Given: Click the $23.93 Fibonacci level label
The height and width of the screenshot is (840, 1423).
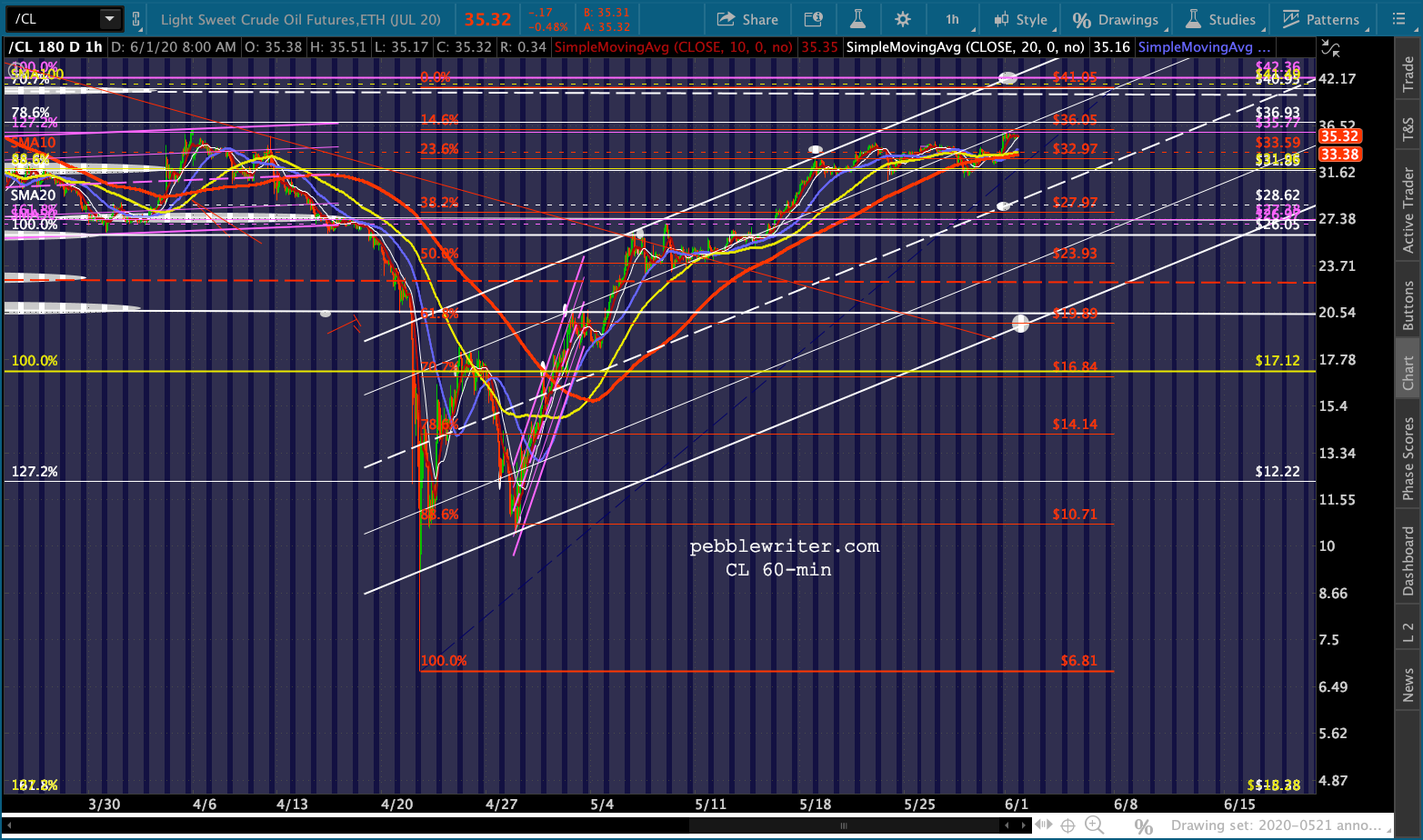Looking at the screenshot, I should [1075, 254].
